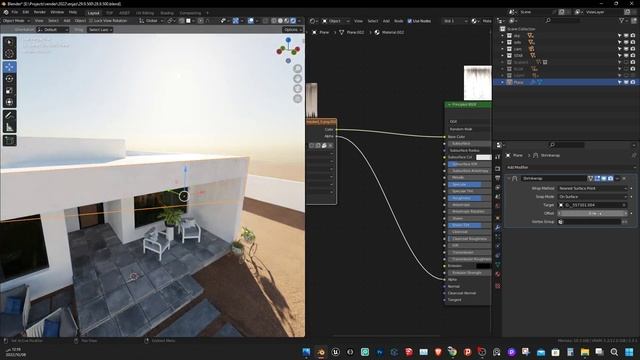Activate the Rotate tool
The image size is (640, 360).
[x=9, y=79]
